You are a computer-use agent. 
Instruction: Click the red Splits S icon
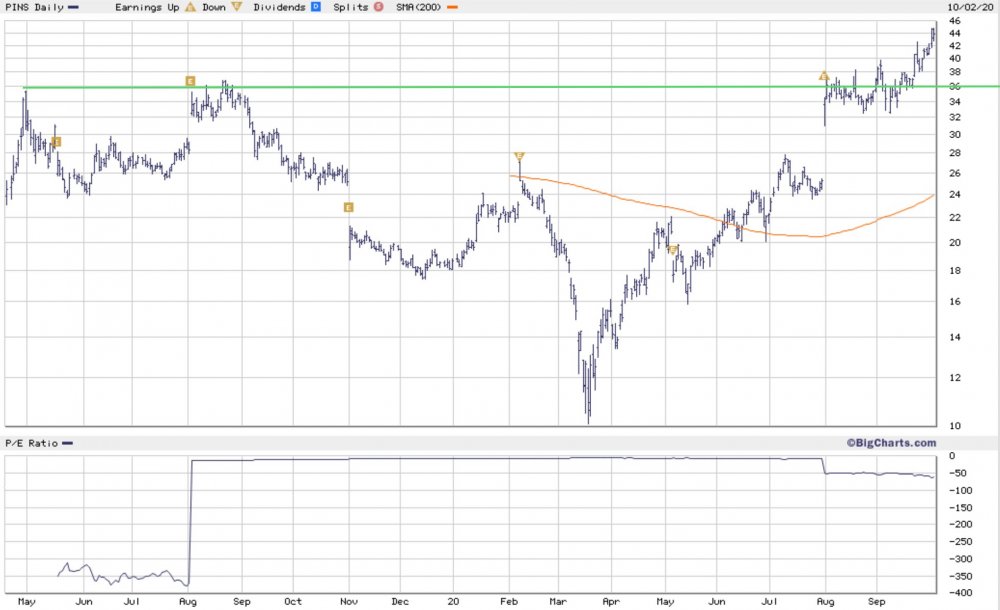coord(378,7)
